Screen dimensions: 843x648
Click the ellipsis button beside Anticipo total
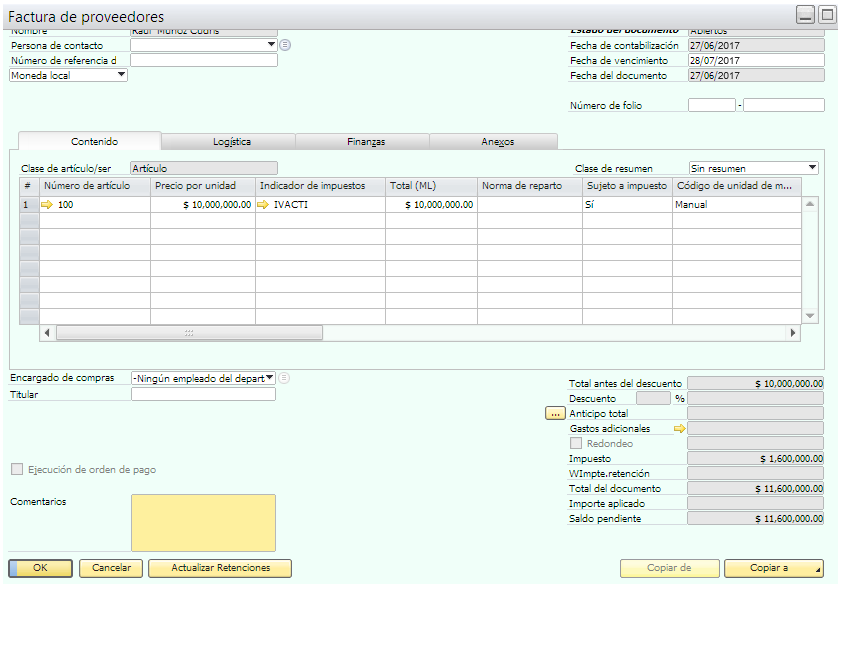click(555, 413)
